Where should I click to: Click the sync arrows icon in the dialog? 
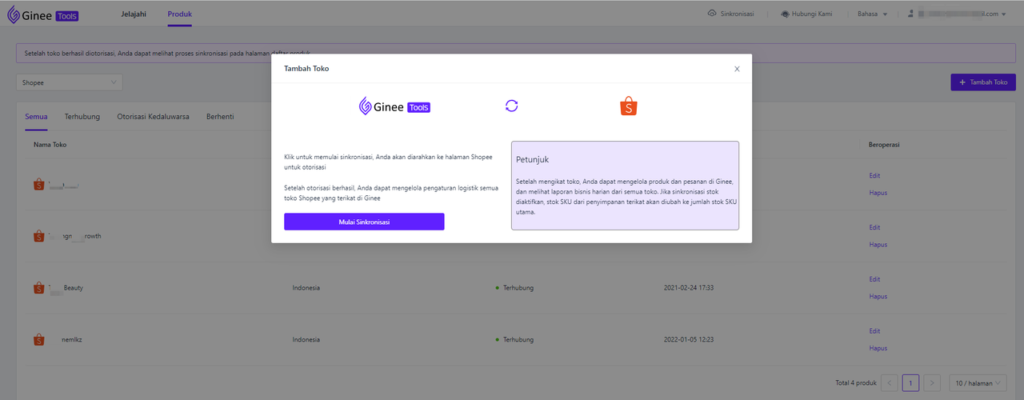[512, 106]
